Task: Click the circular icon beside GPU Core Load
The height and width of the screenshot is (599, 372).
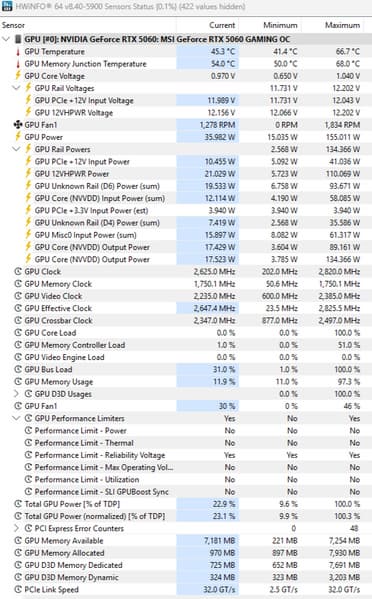Action: [18, 333]
